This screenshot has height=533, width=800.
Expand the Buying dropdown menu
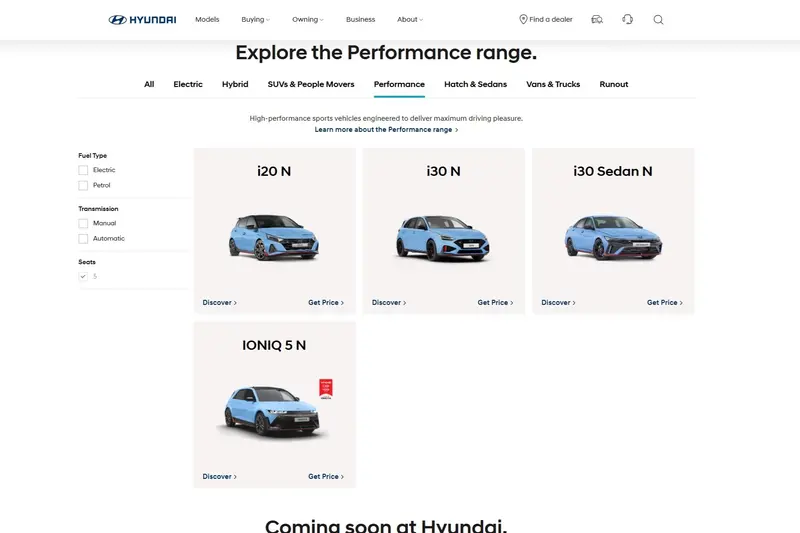(x=256, y=19)
